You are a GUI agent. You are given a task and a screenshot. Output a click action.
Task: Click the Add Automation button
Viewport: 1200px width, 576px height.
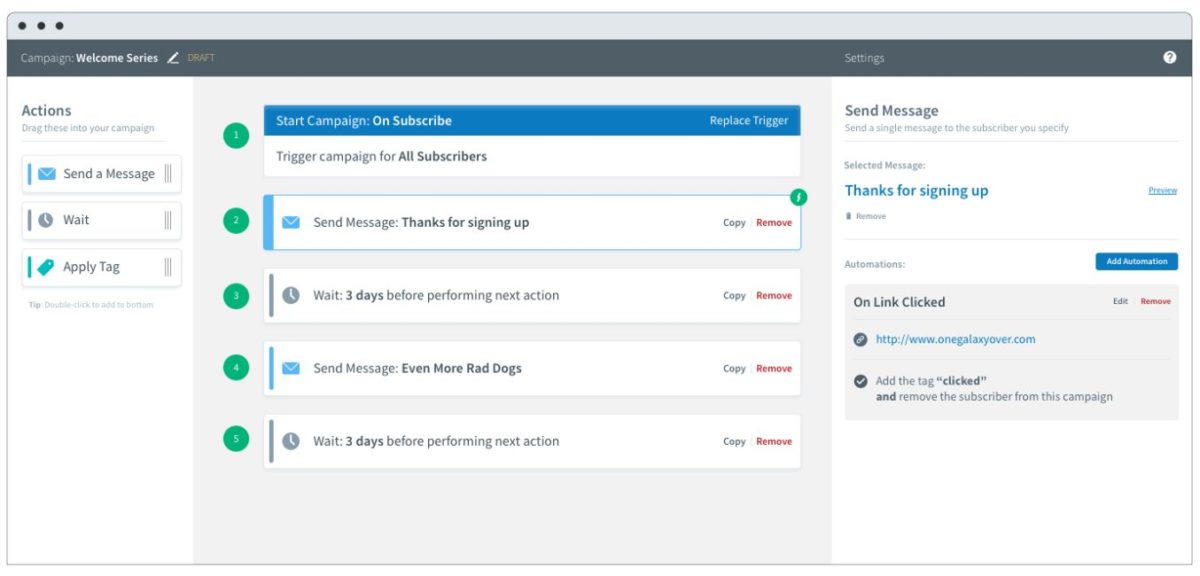pos(1137,262)
